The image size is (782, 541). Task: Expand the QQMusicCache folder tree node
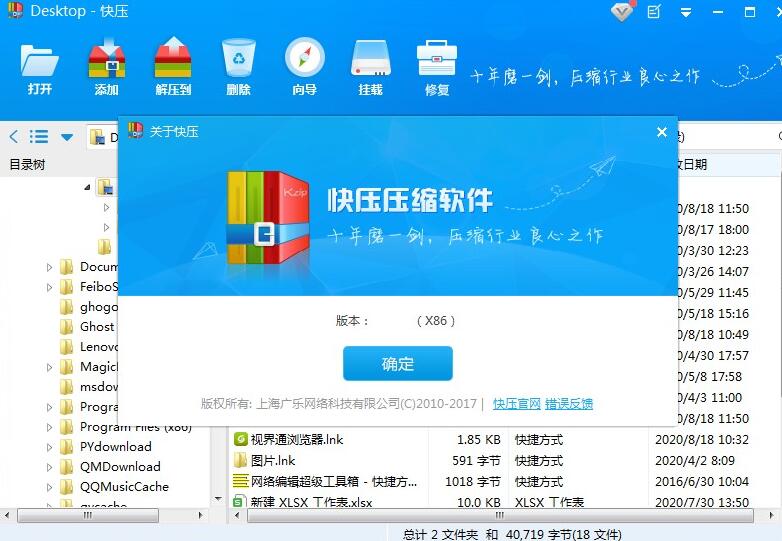click(49, 487)
